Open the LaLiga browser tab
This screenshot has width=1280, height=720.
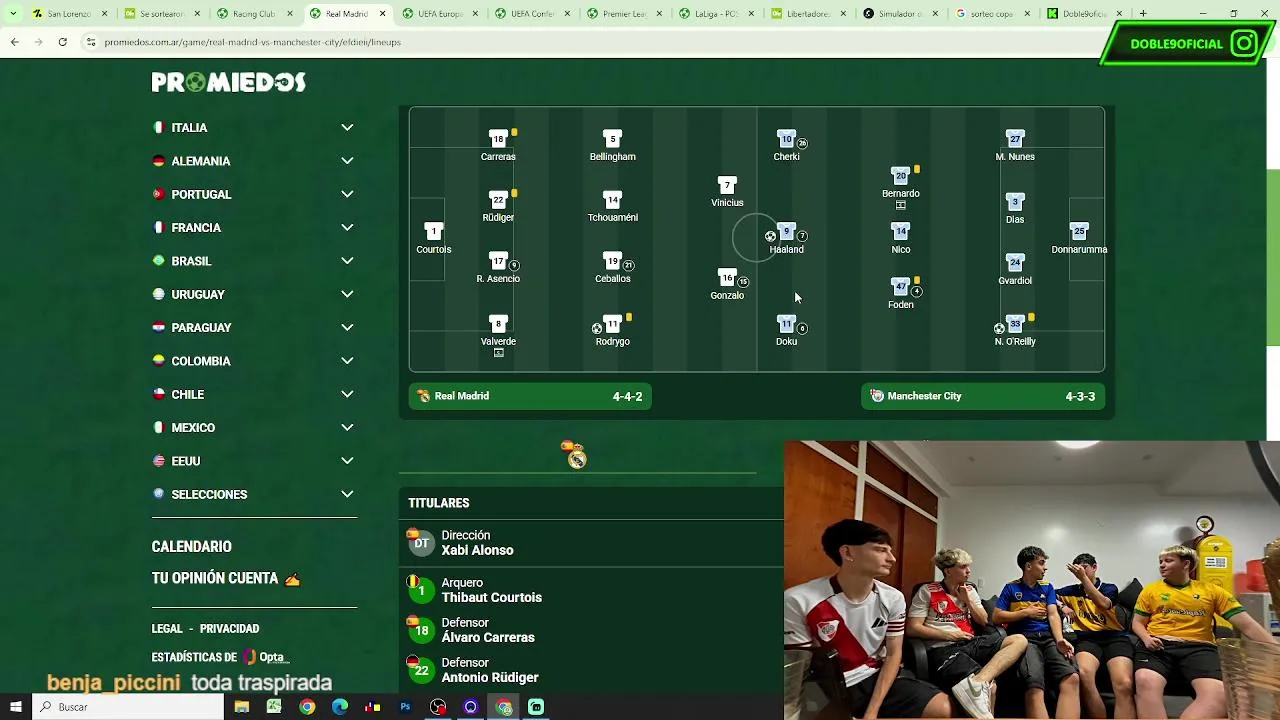pos(715,14)
